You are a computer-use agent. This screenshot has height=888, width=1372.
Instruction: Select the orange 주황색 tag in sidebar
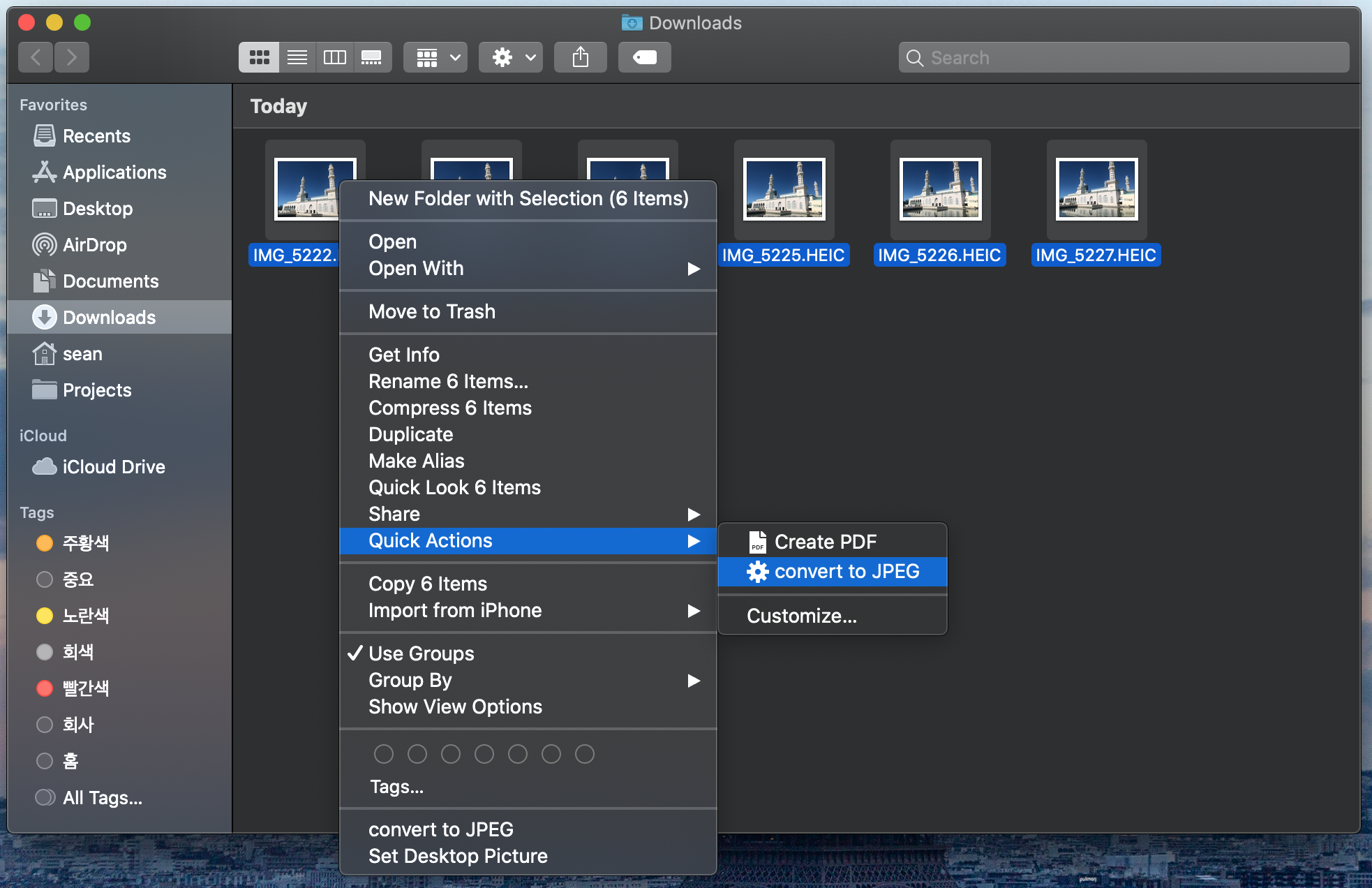pos(85,543)
